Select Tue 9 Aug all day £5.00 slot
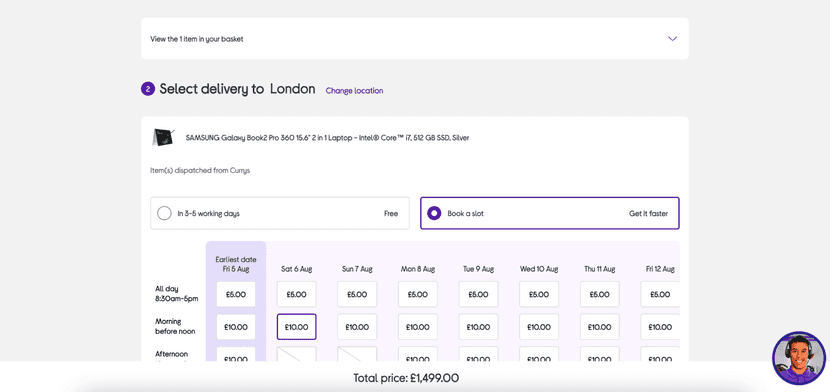This screenshot has height=392, width=830. 479,294
